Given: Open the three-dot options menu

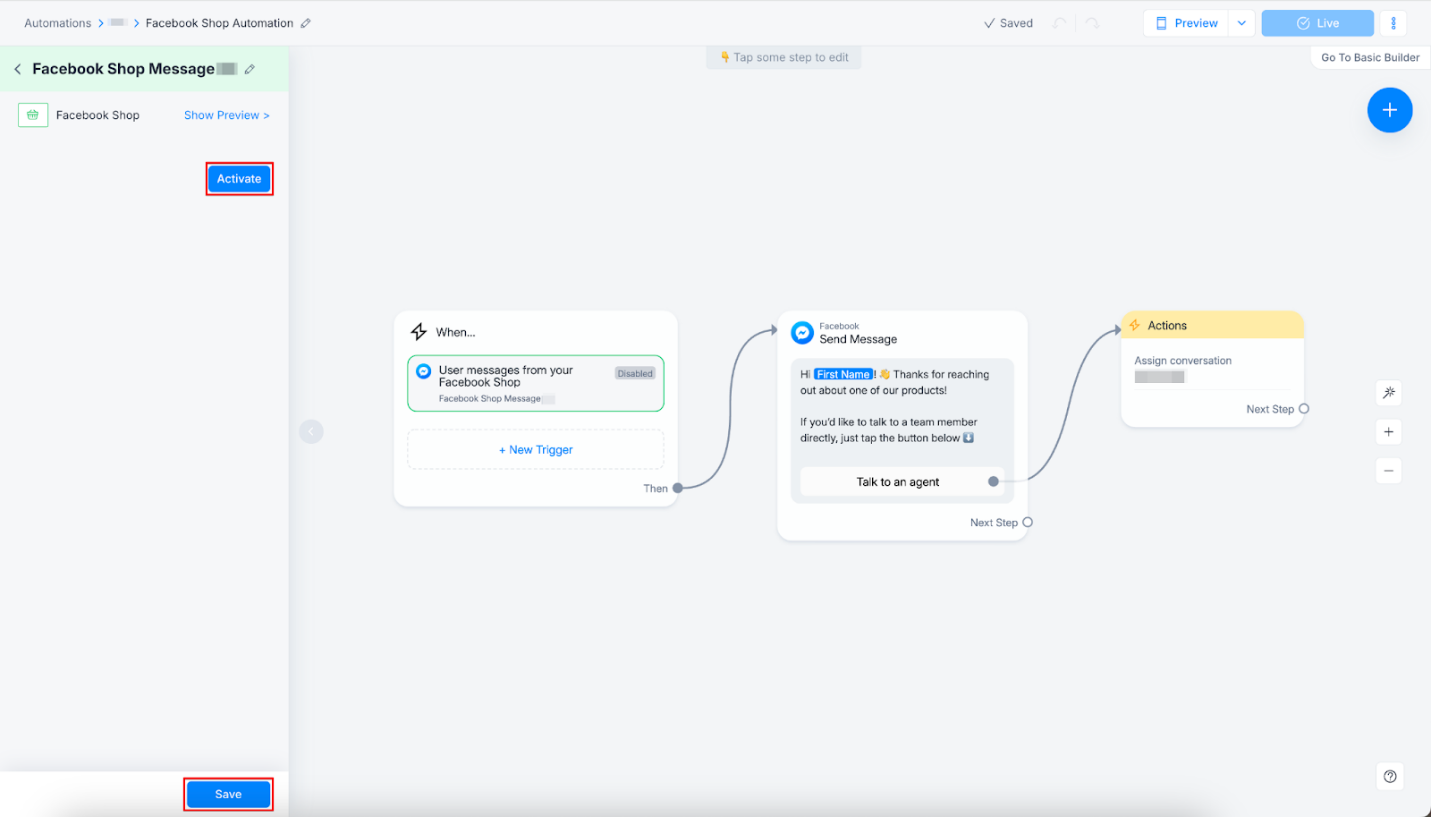Looking at the screenshot, I should pyautogui.click(x=1393, y=22).
